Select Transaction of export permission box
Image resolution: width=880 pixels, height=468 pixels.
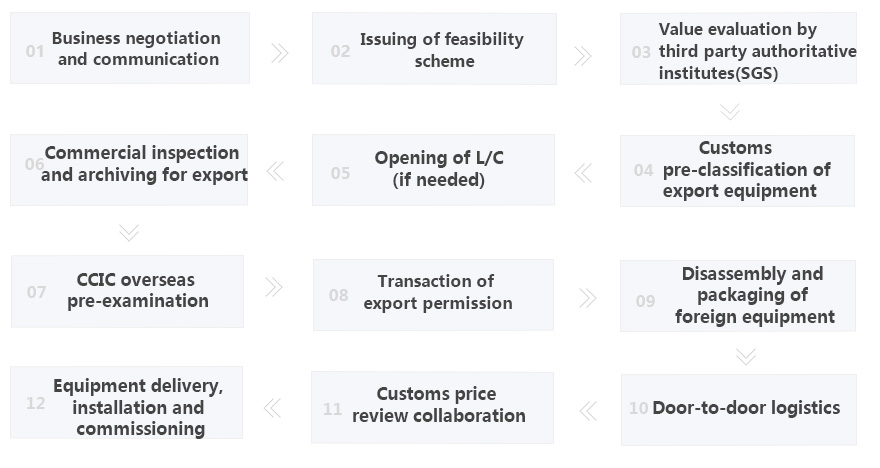tap(433, 293)
